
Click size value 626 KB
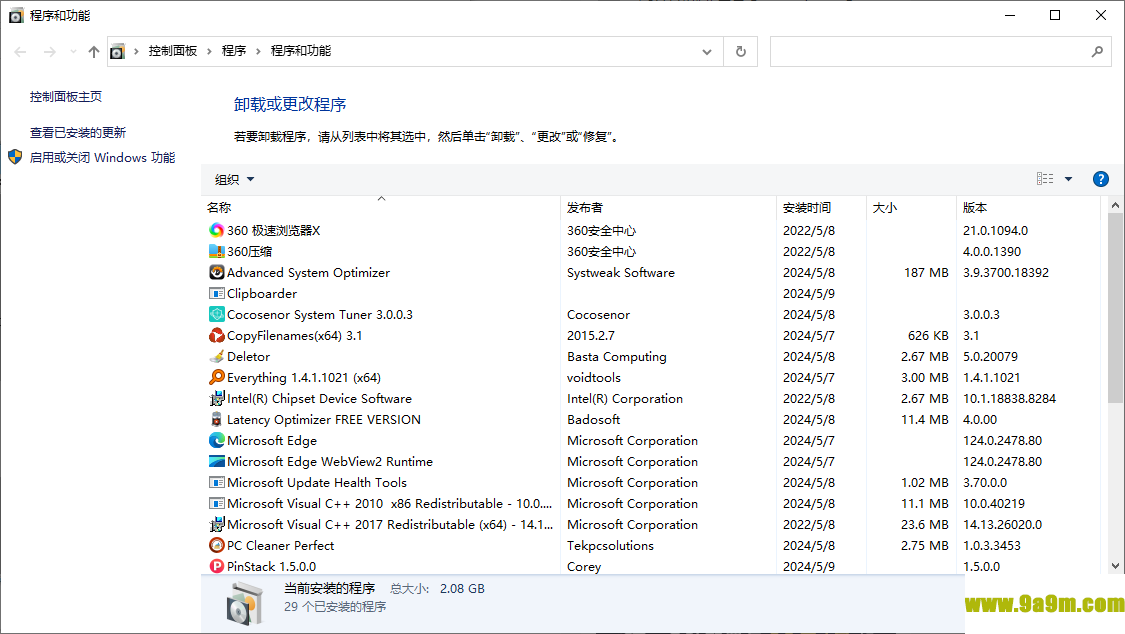click(x=928, y=335)
